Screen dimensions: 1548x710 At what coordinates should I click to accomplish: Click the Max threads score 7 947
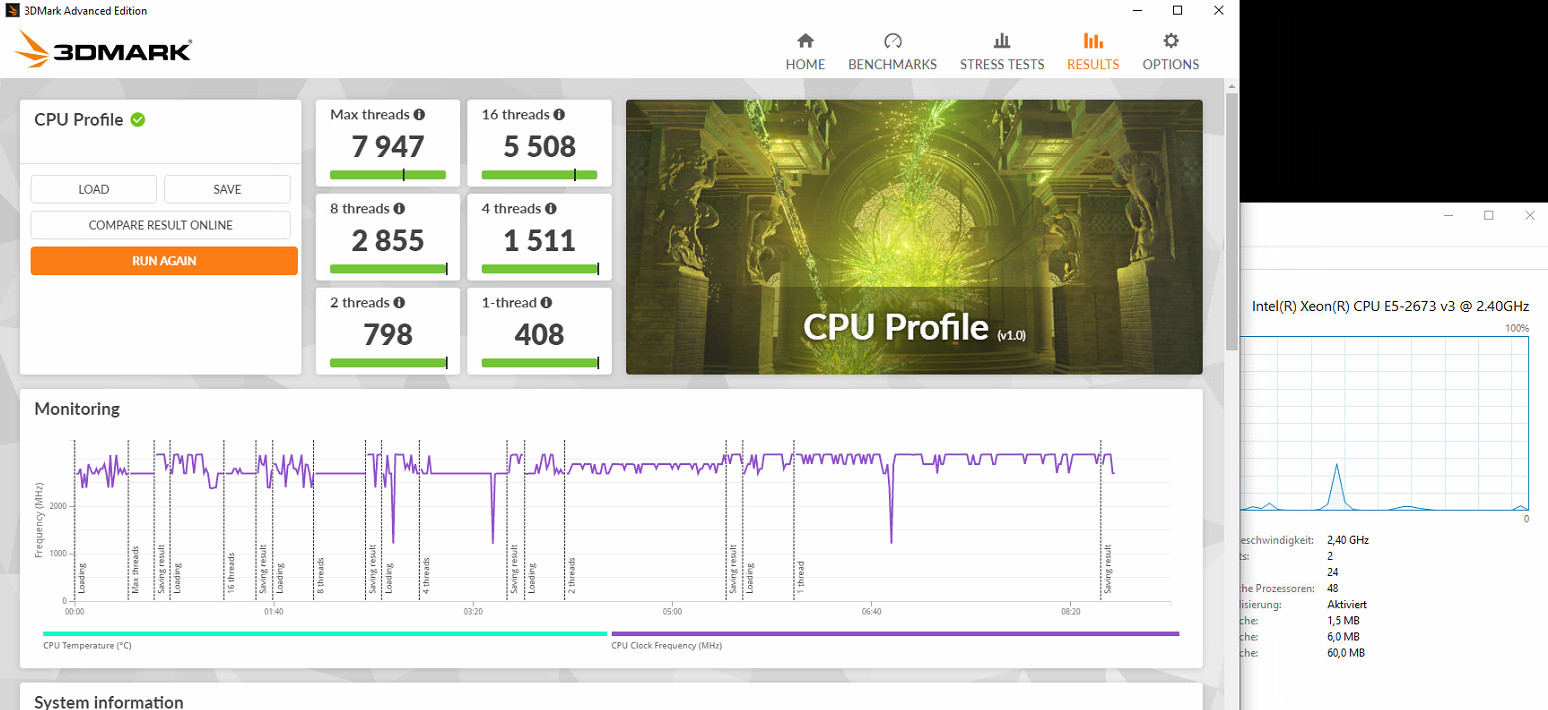click(388, 147)
